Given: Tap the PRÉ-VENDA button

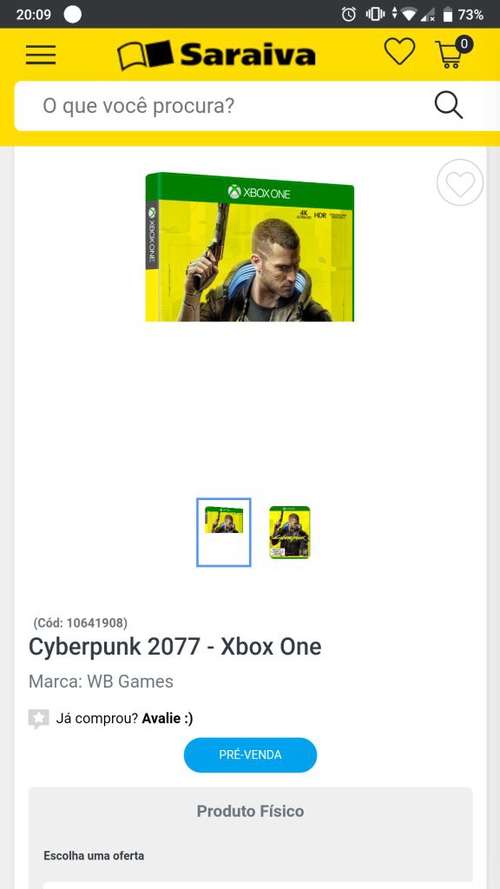Looking at the screenshot, I should [x=250, y=755].
